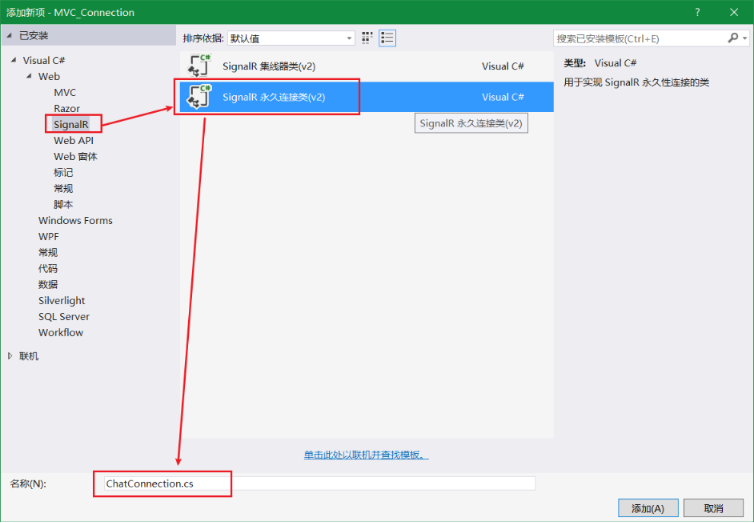Open the online template search link

pyautogui.click(x=366, y=455)
